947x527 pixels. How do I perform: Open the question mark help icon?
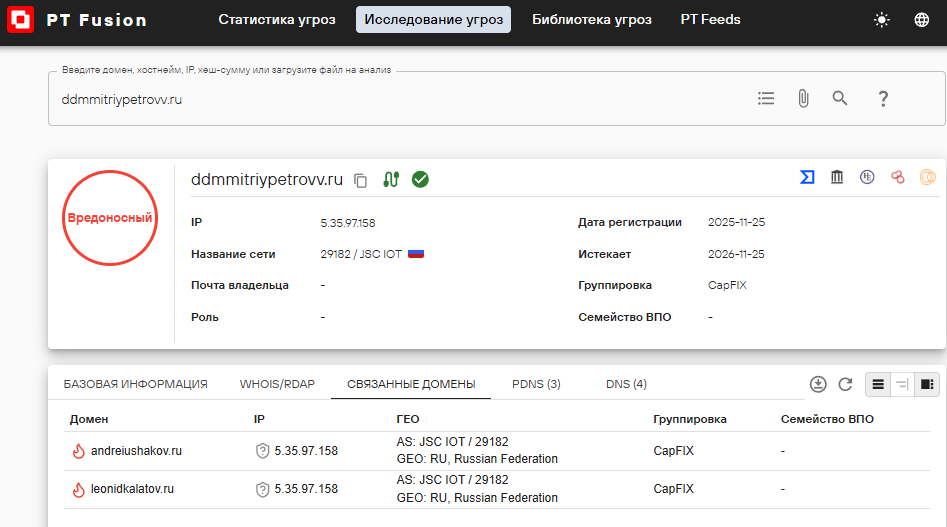click(x=883, y=98)
